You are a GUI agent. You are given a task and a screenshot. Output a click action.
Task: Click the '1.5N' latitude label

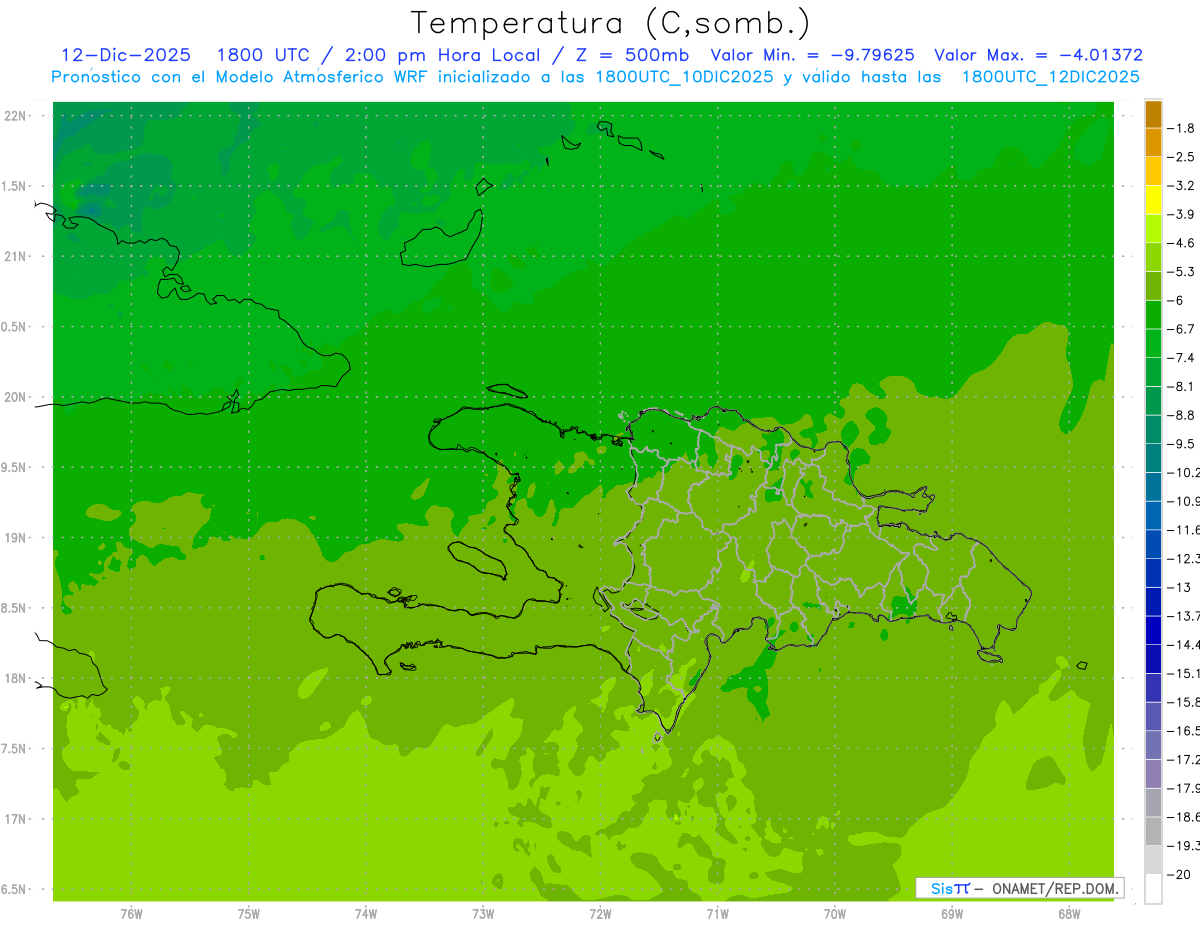[x=15, y=186]
